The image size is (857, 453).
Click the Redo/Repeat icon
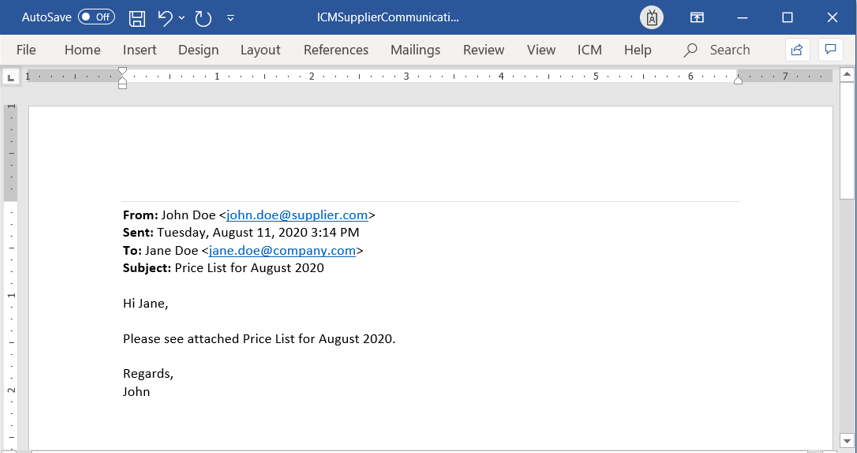tap(204, 18)
